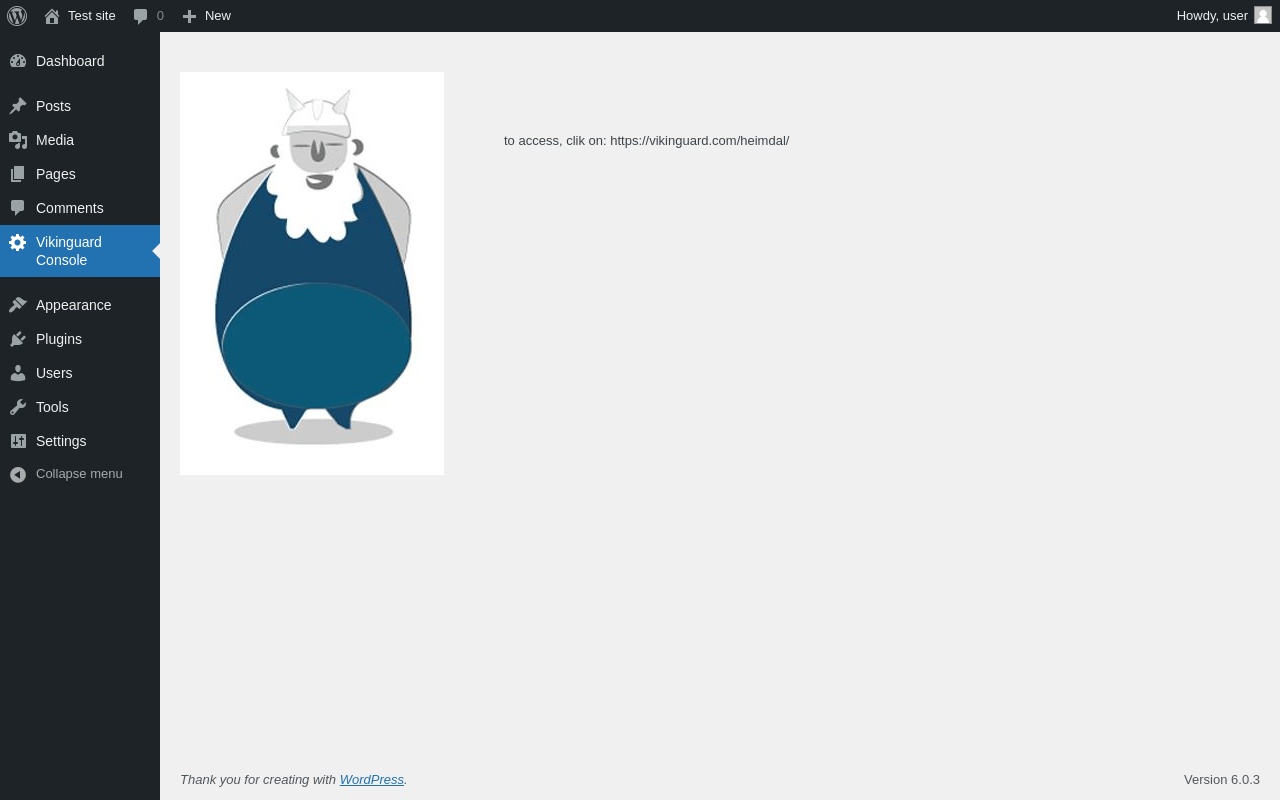Click the Tools wrench icon
The image size is (1280, 800).
[x=18, y=407]
